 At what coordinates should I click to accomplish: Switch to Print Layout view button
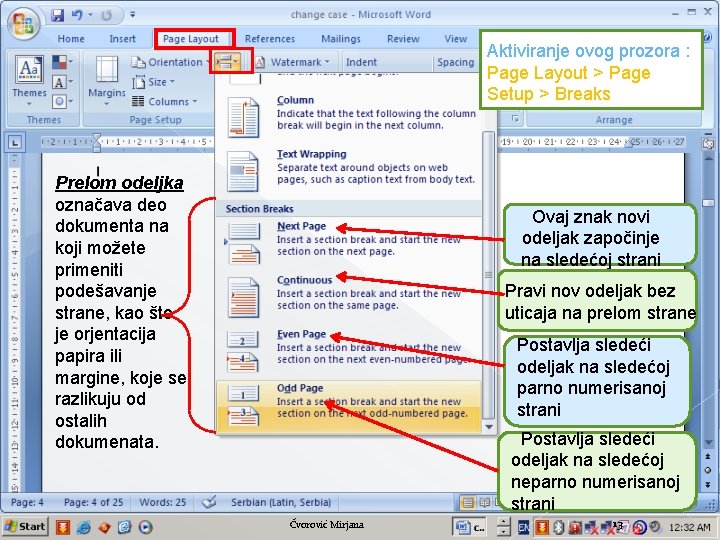point(467,503)
